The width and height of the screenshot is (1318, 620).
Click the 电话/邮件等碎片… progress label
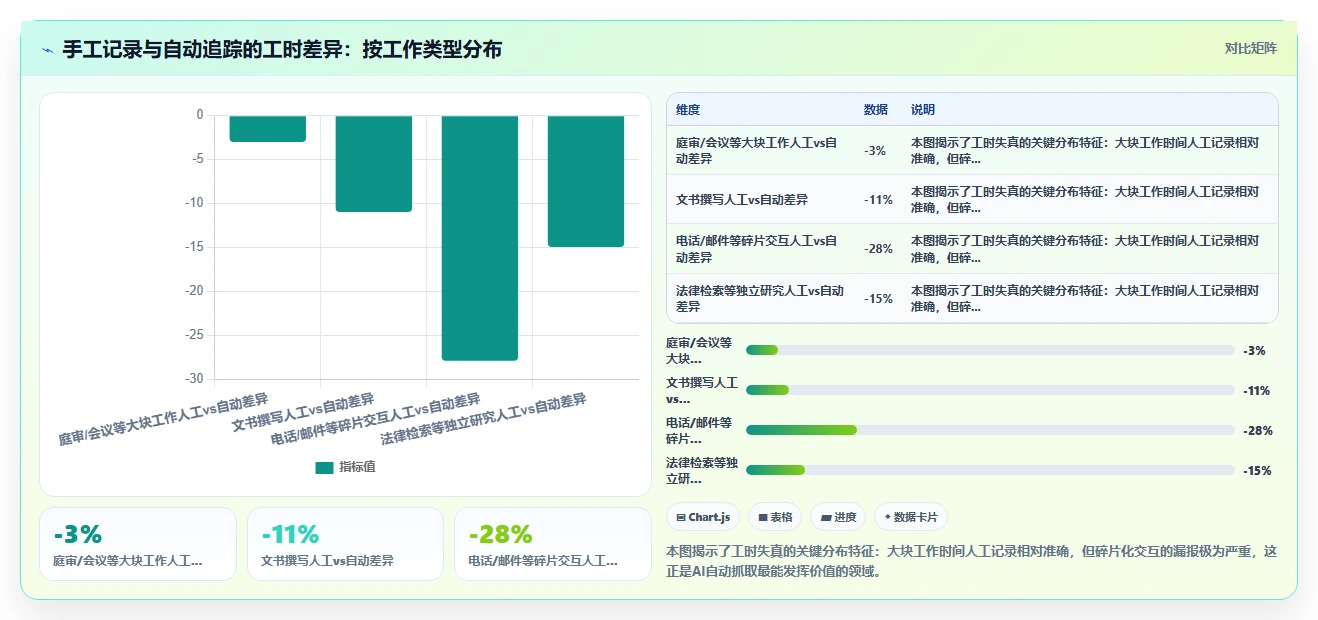click(699, 430)
